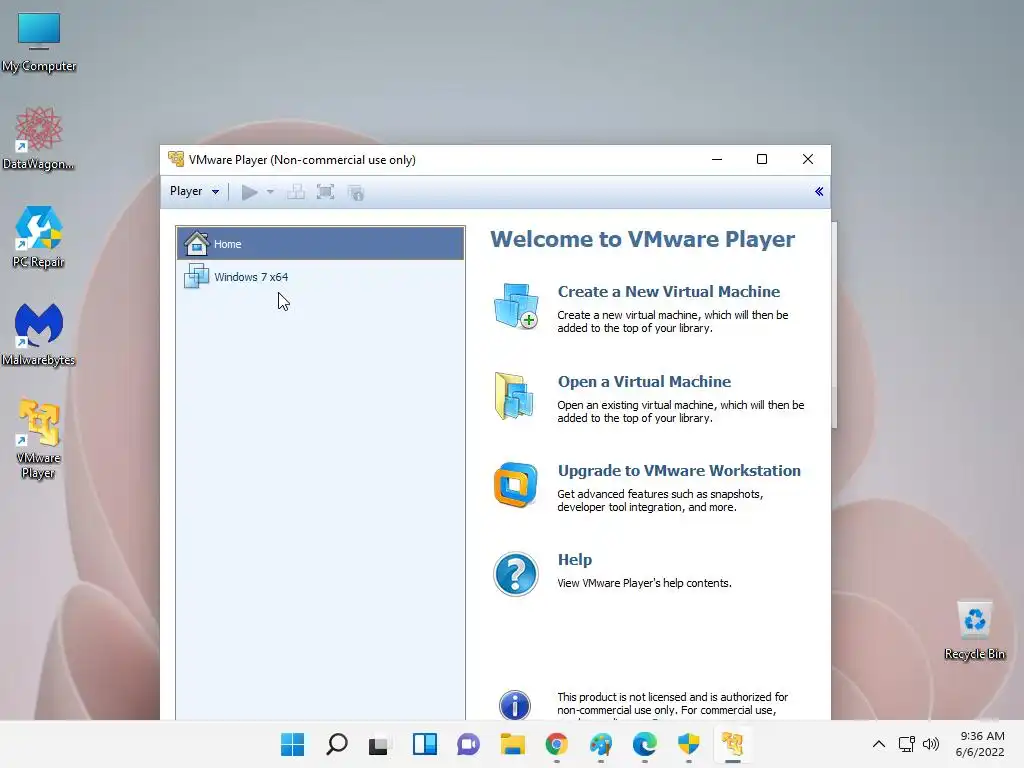The height and width of the screenshot is (768, 1024).
Task: Expand the power options arrow beside play
Action: coord(270,192)
